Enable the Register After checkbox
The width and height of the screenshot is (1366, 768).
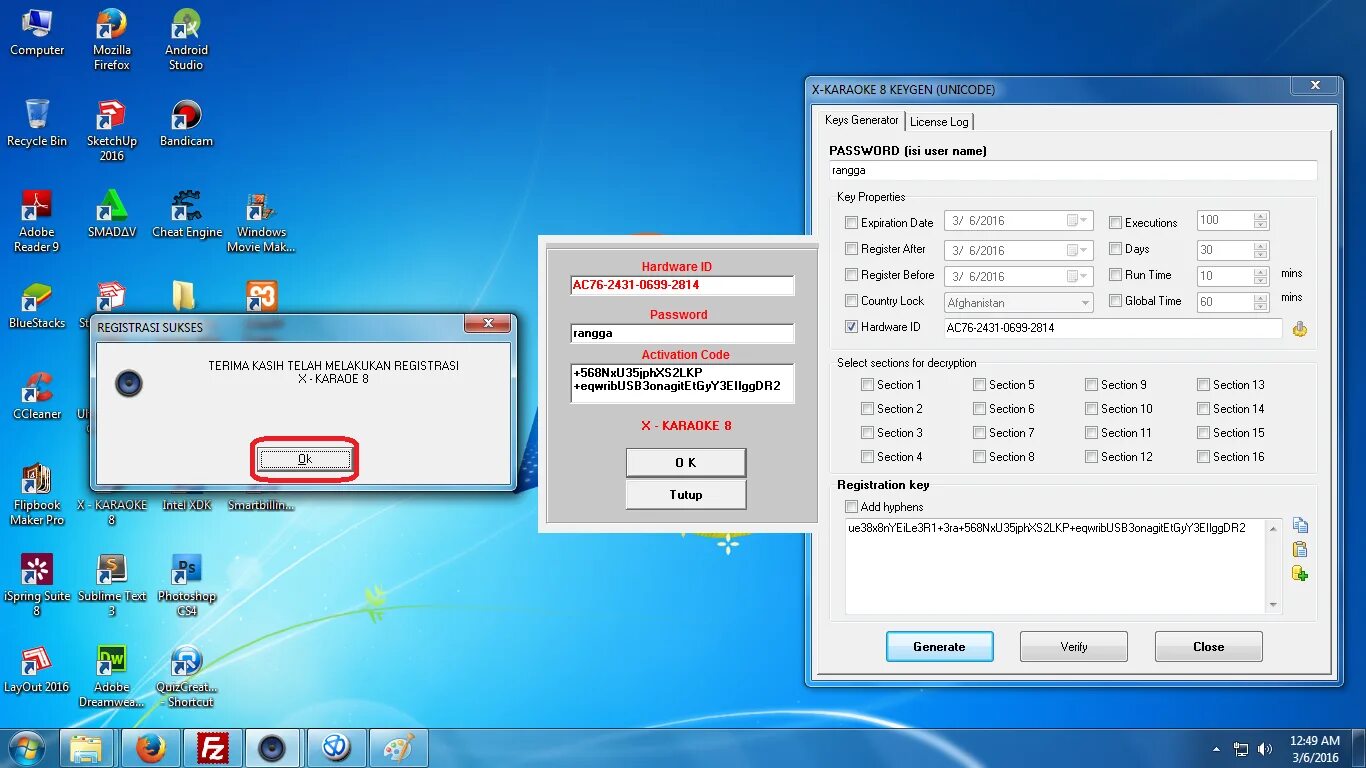point(851,249)
